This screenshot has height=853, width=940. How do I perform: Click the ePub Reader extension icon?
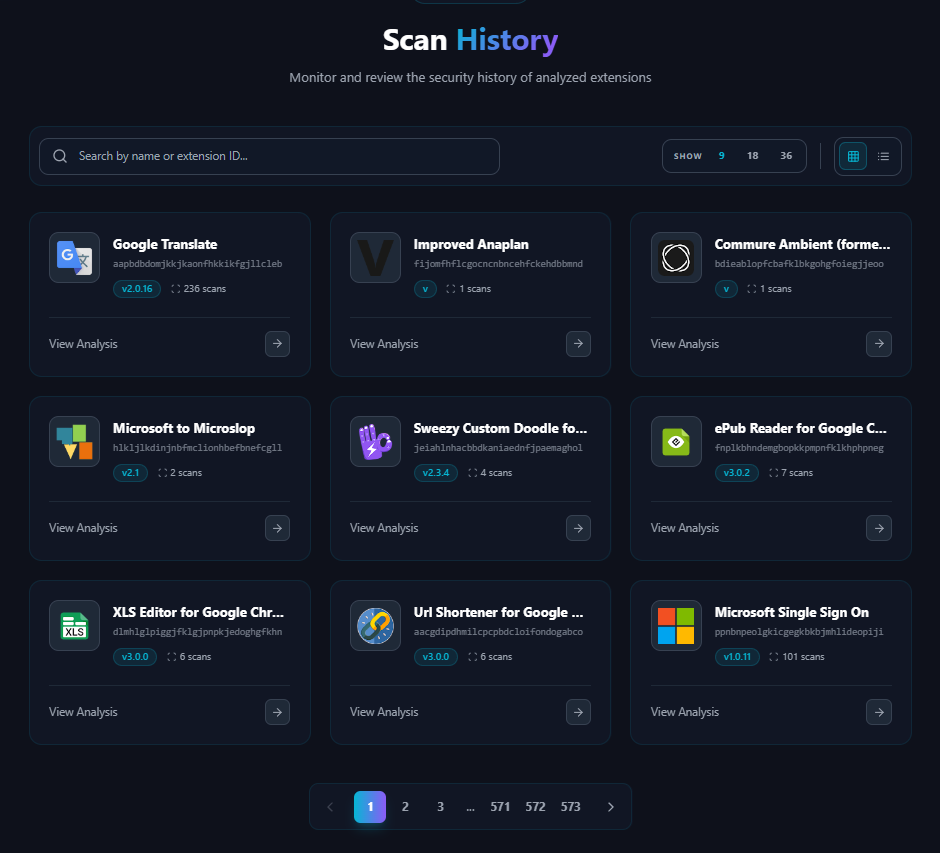pos(676,441)
